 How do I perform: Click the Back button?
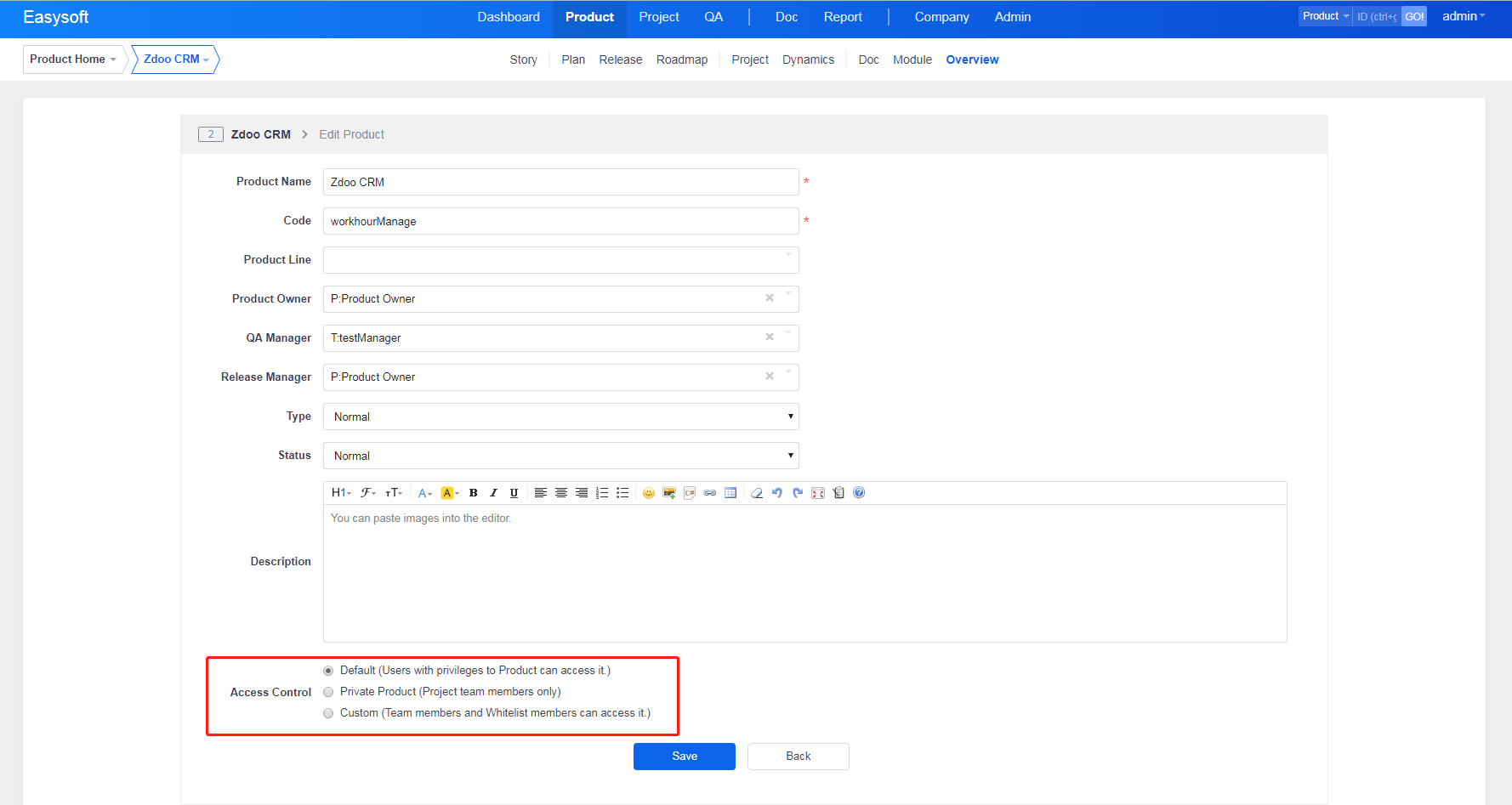798,757
